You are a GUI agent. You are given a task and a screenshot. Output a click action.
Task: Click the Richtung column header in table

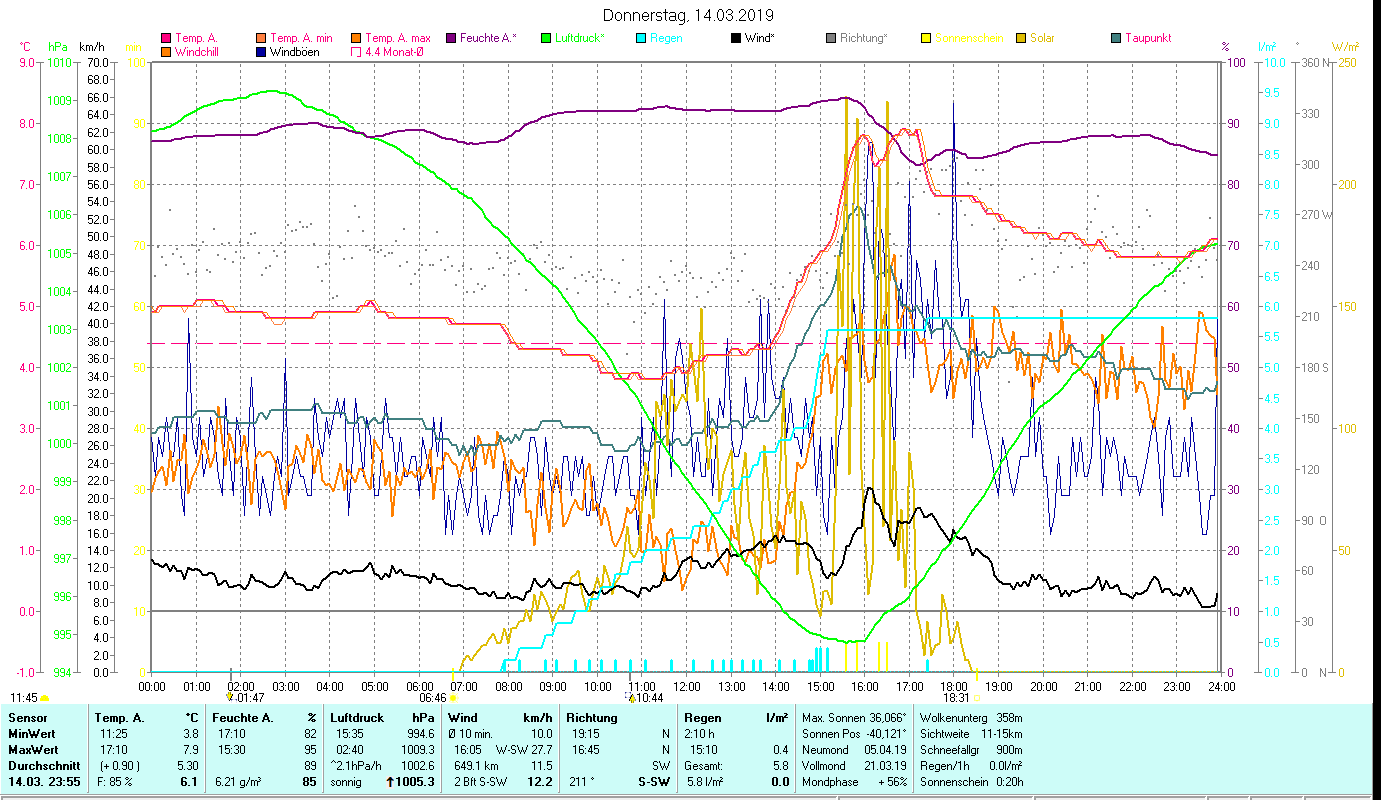[594, 718]
